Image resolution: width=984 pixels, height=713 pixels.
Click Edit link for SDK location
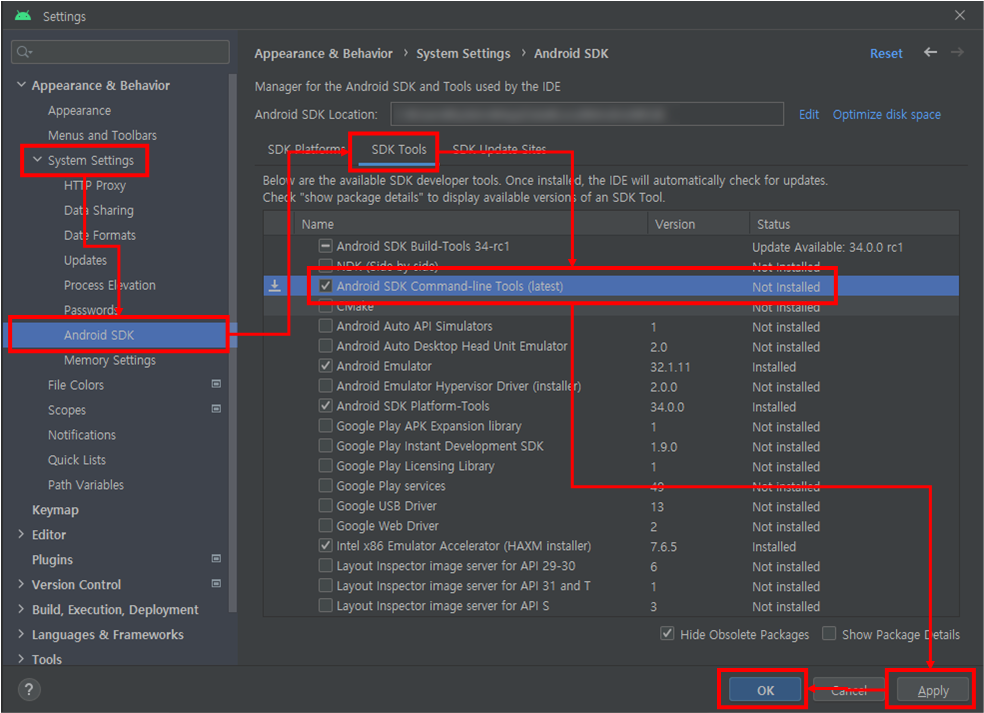[x=809, y=114]
